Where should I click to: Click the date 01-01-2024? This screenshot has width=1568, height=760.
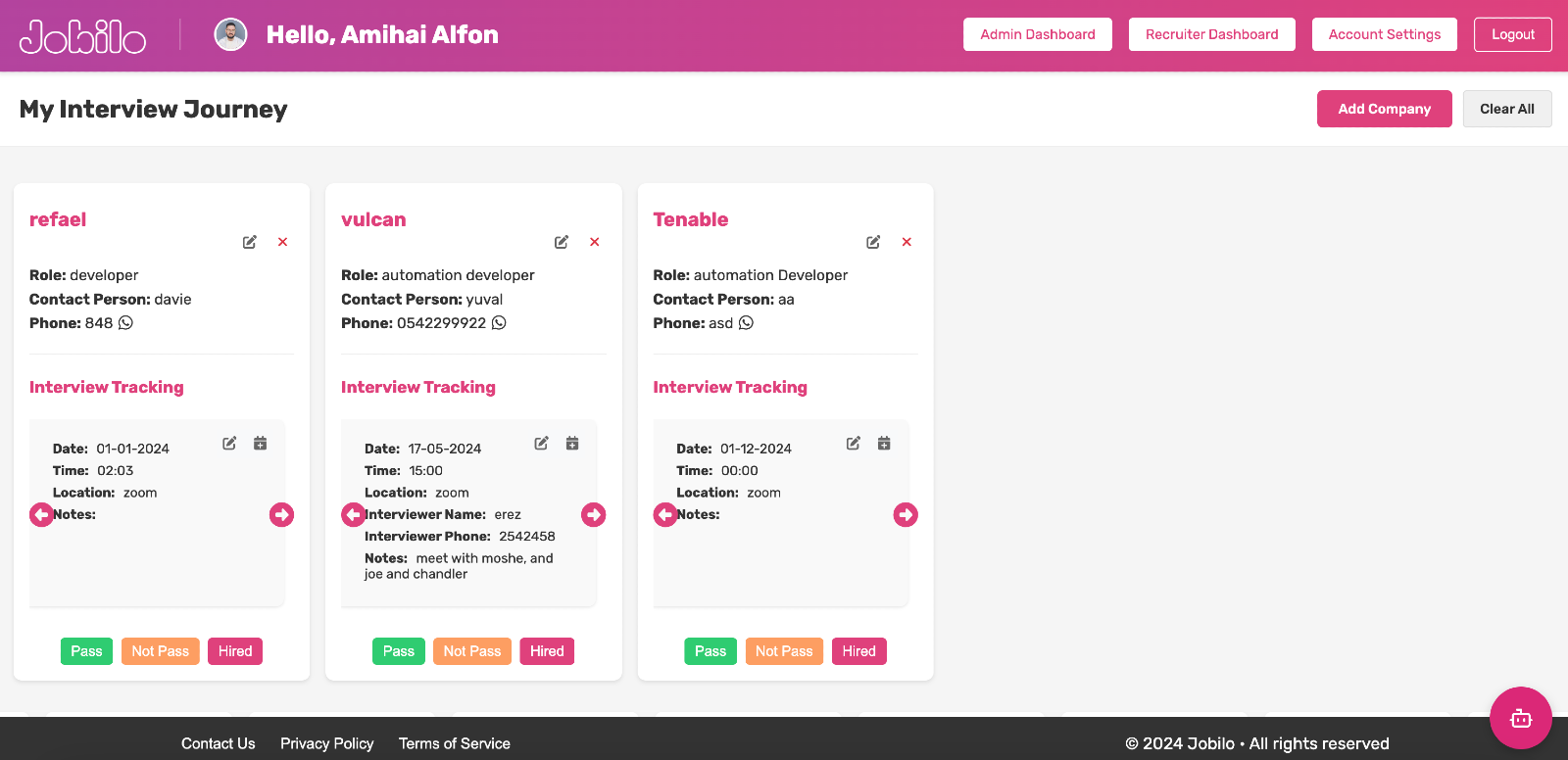[x=132, y=449]
